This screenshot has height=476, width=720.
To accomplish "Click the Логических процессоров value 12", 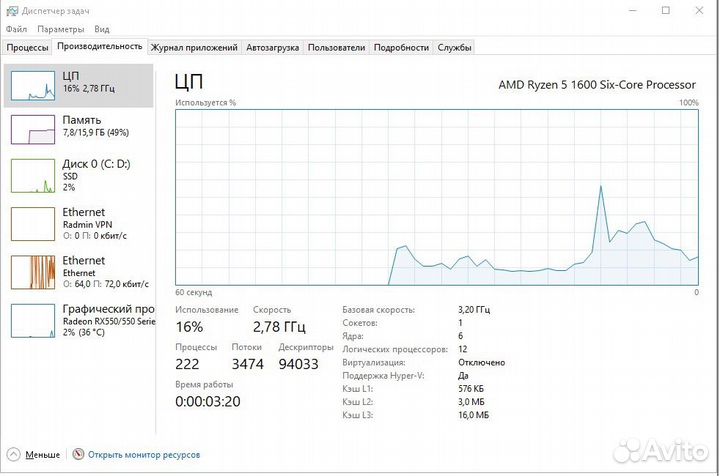I will click(462, 349).
